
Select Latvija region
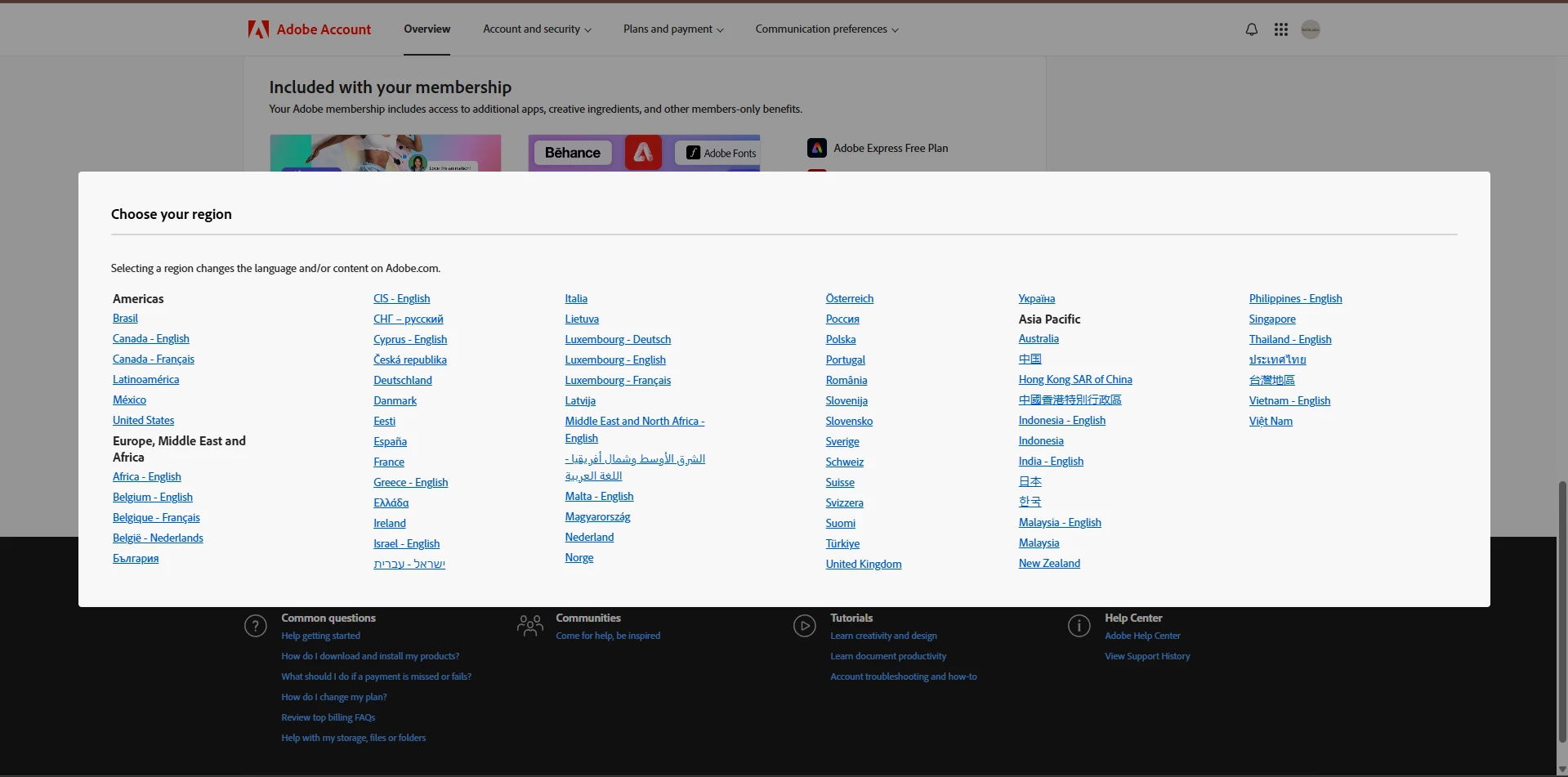tap(580, 401)
